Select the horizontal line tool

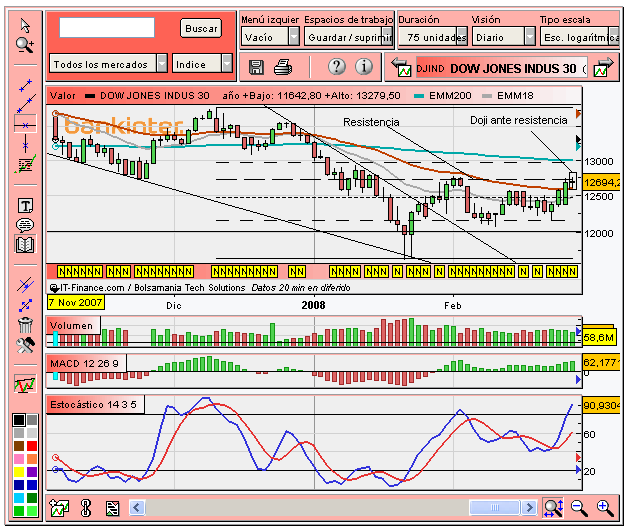point(25,125)
